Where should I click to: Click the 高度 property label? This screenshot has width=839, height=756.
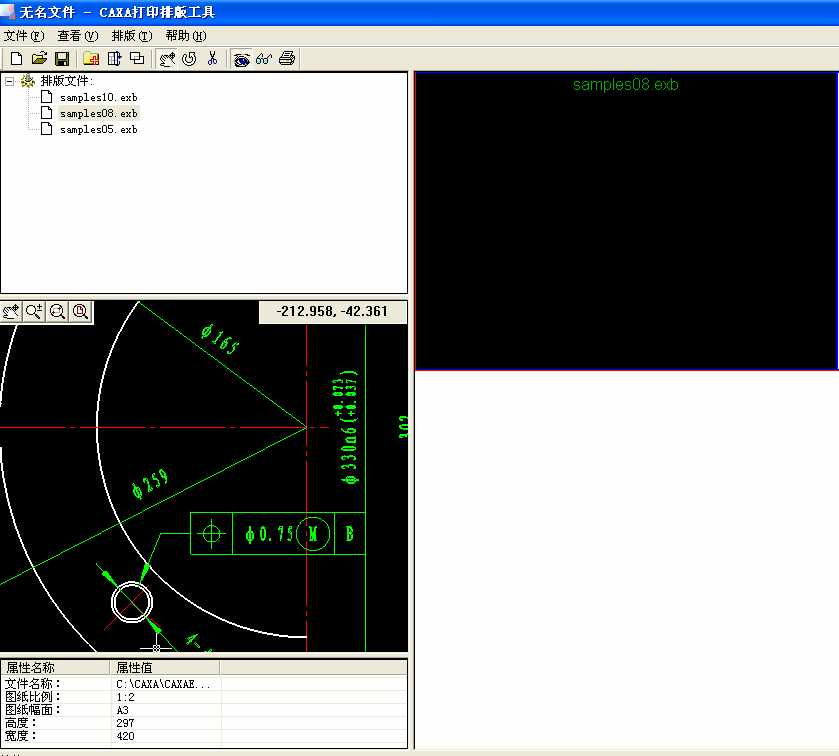pos(21,723)
